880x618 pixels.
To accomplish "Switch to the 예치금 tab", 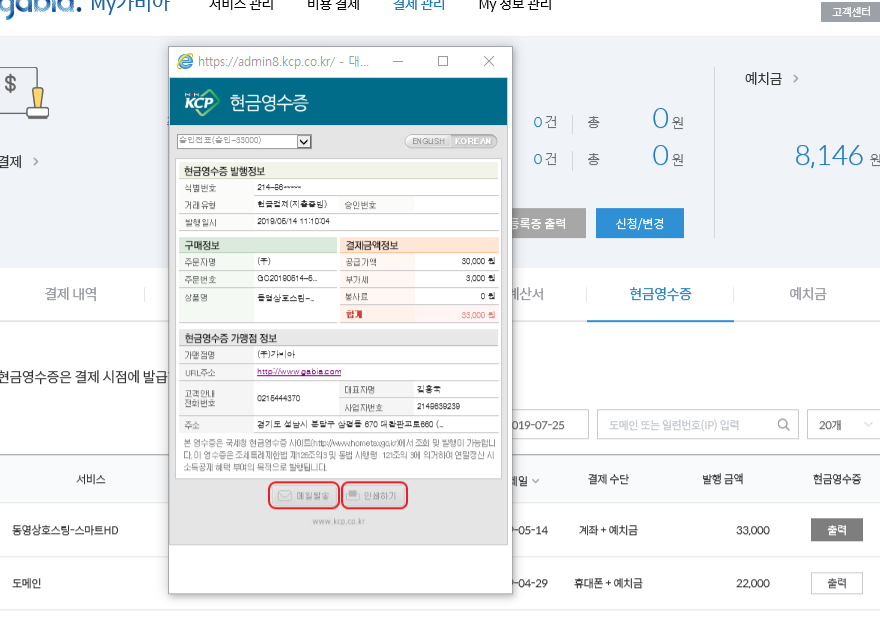I will tap(808, 294).
